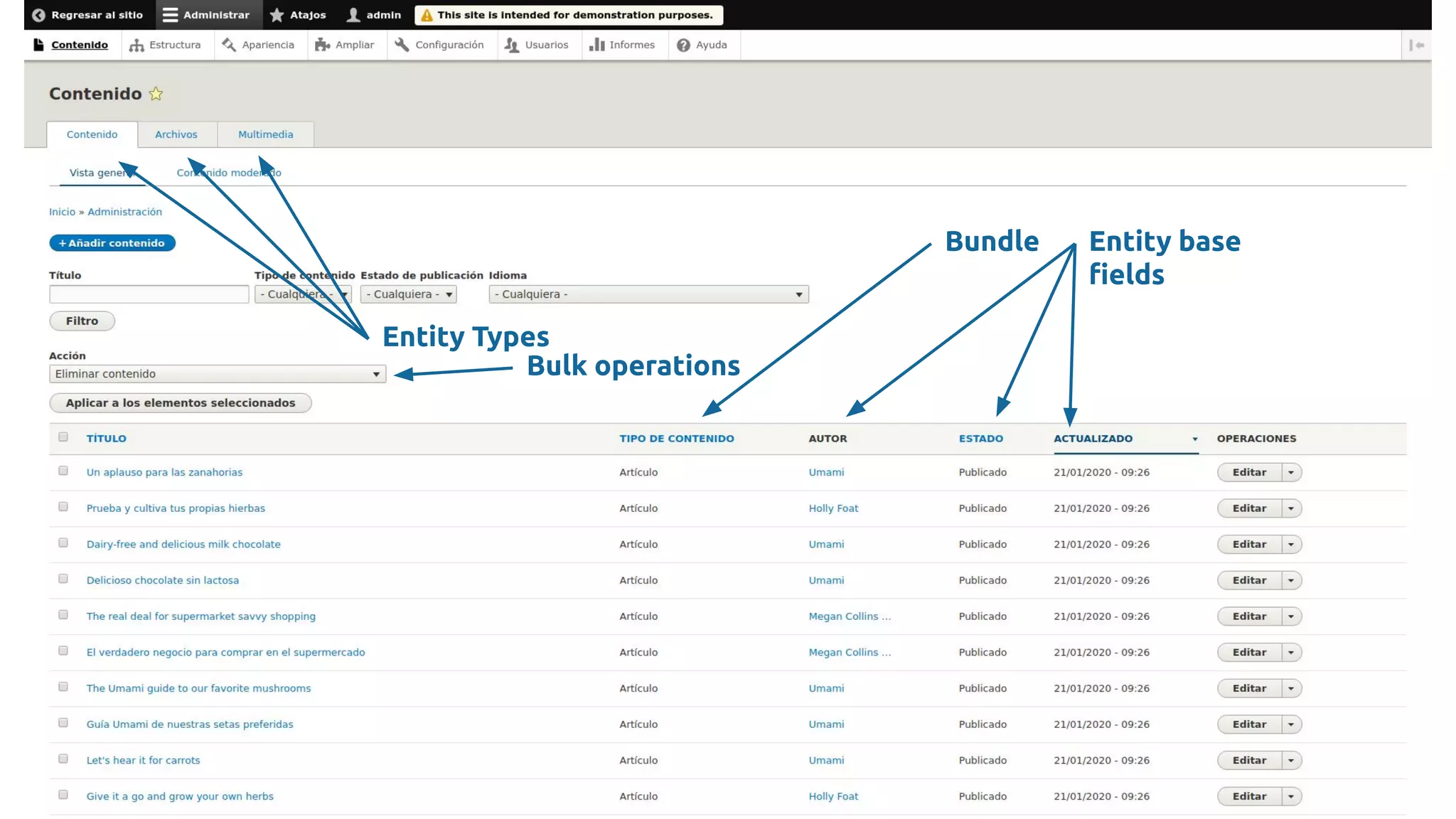1456x819 pixels.
Task: Click the Filtro button
Action: point(82,321)
